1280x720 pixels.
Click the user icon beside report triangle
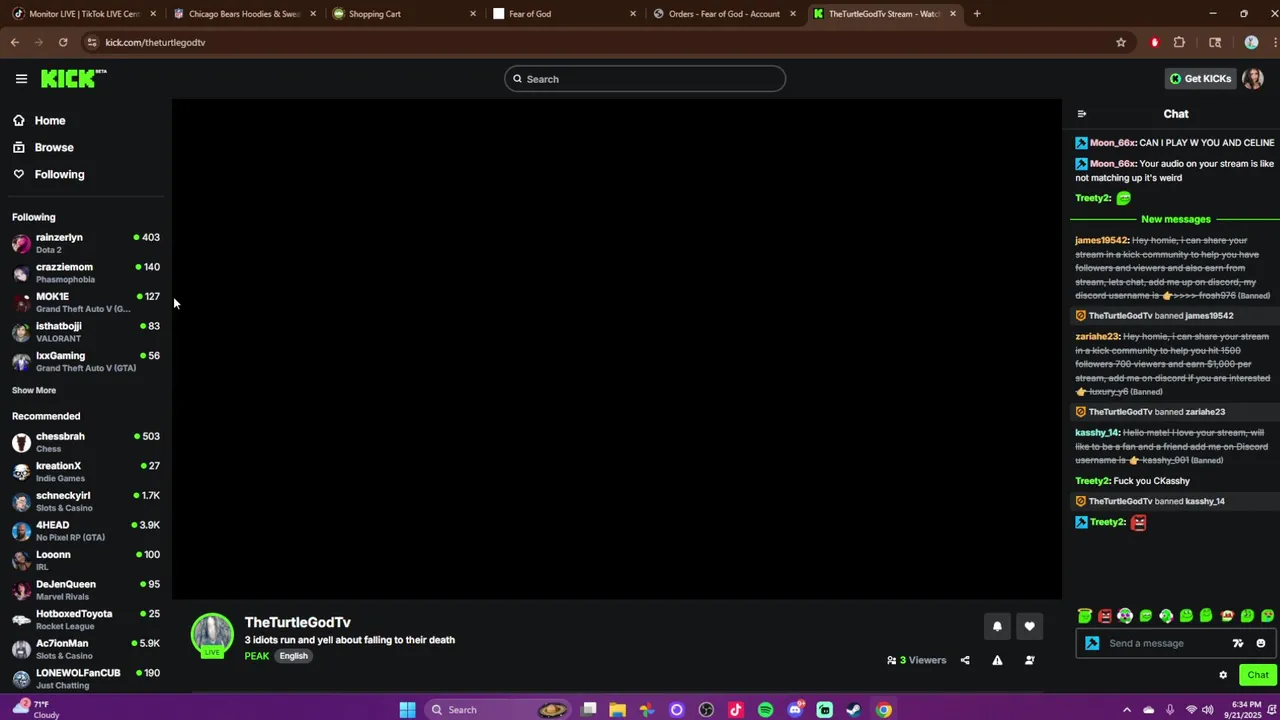pyautogui.click(x=1029, y=660)
